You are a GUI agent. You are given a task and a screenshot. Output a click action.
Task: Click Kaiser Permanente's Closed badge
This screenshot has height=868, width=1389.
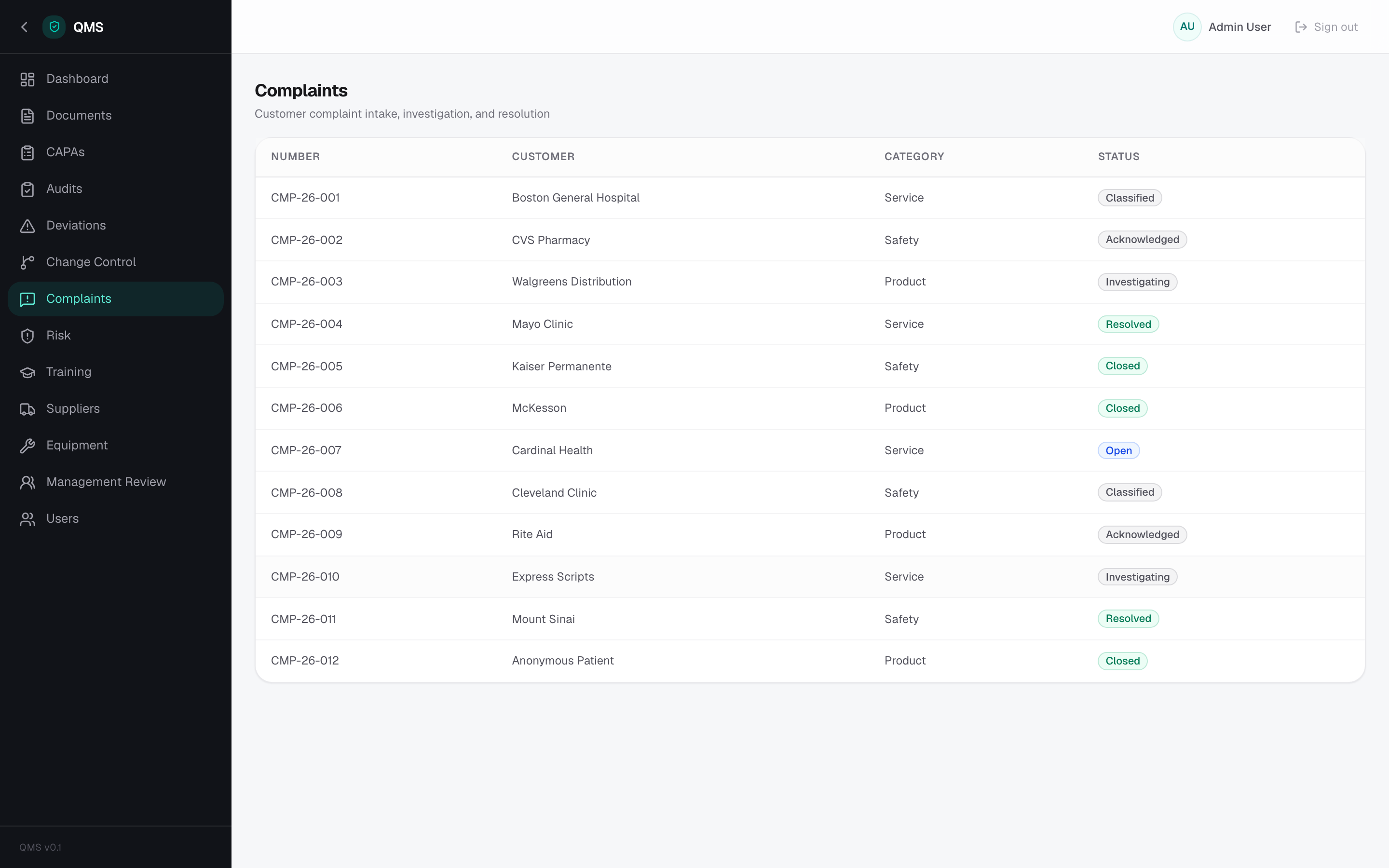1122,366
